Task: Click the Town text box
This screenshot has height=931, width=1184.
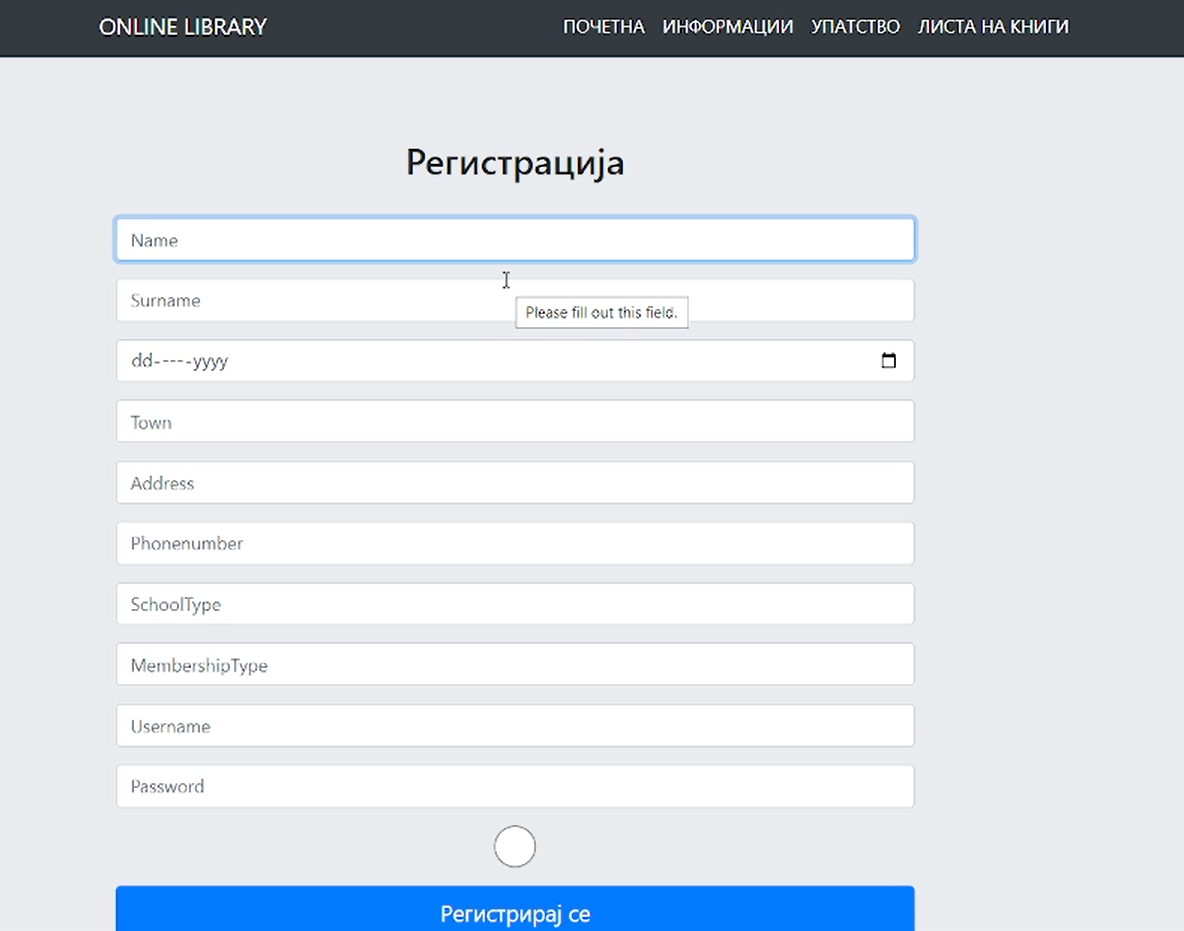Action: [x=514, y=422]
